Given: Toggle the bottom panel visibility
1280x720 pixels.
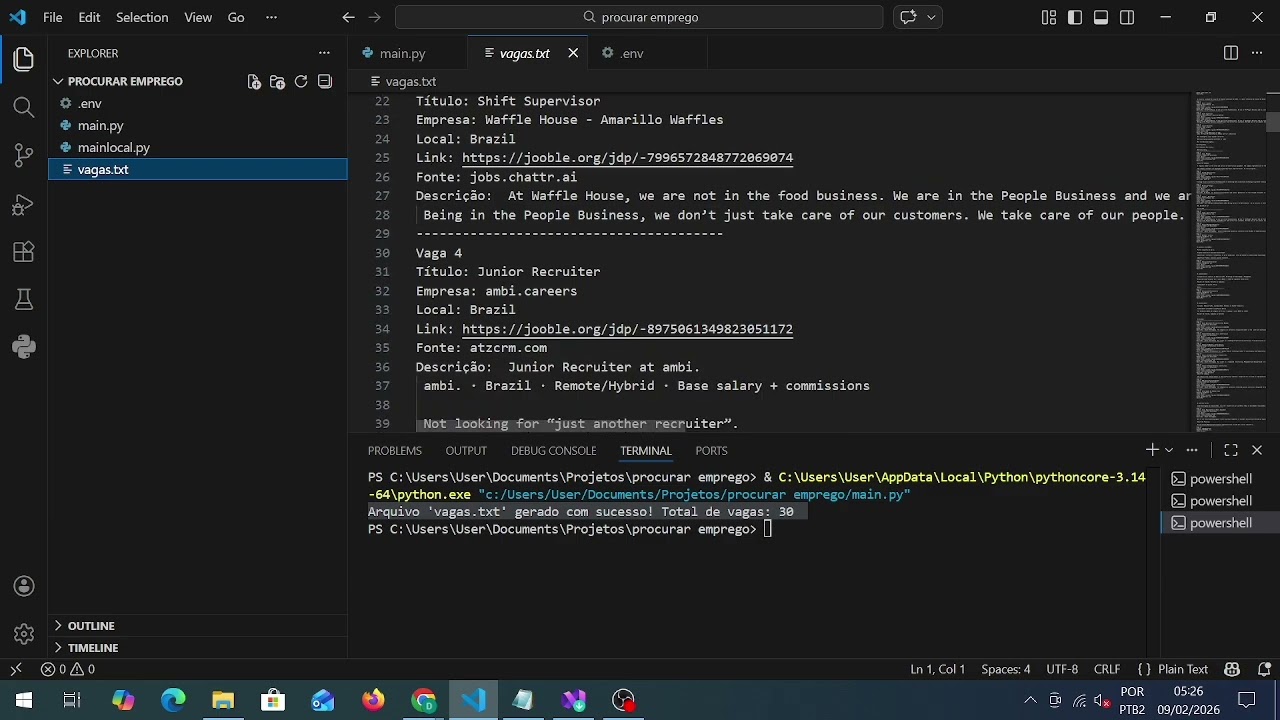Looking at the screenshot, I should [x=1101, y=17].
